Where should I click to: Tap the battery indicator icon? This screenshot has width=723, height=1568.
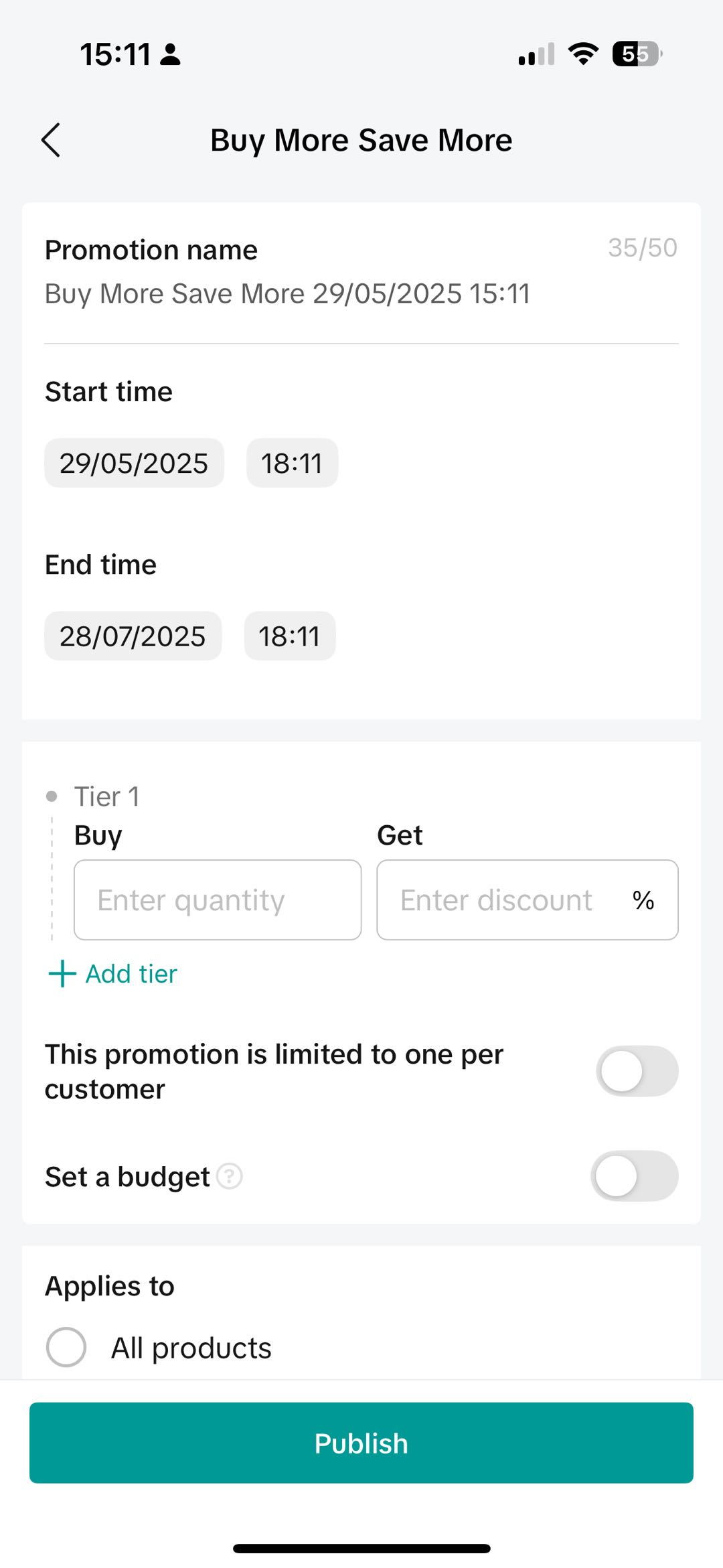tap(636, 54)
